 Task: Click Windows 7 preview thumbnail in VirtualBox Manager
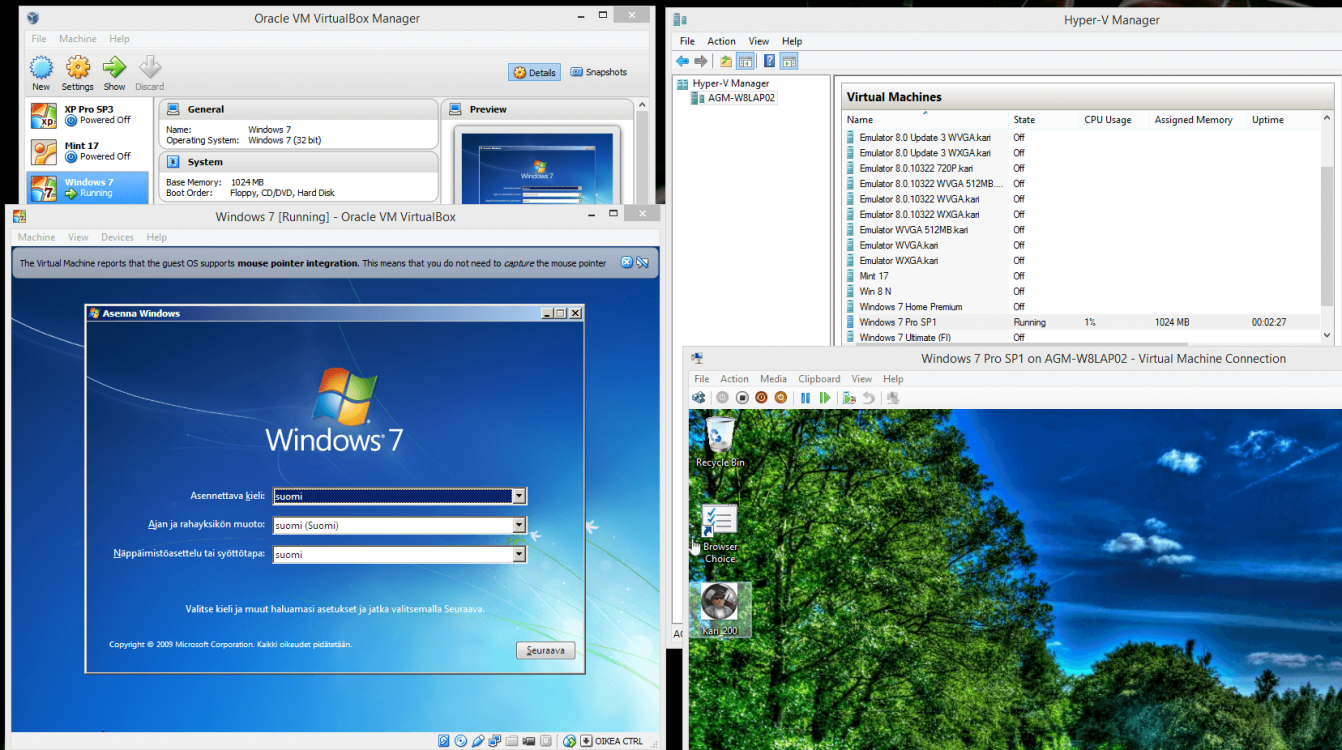(536, 168)
